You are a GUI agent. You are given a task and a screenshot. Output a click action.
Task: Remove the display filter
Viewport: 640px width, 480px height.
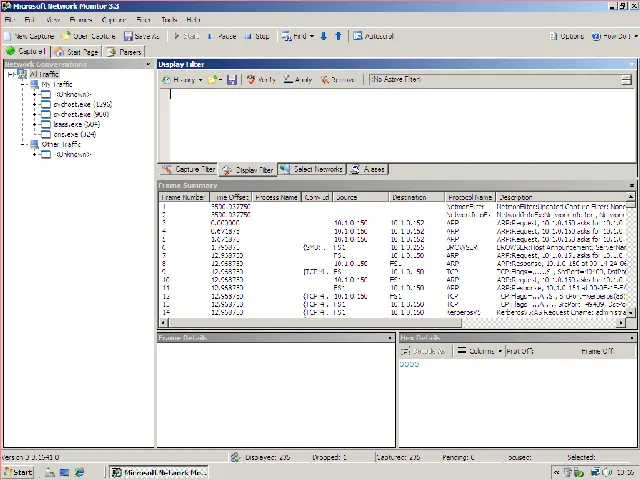337,80
